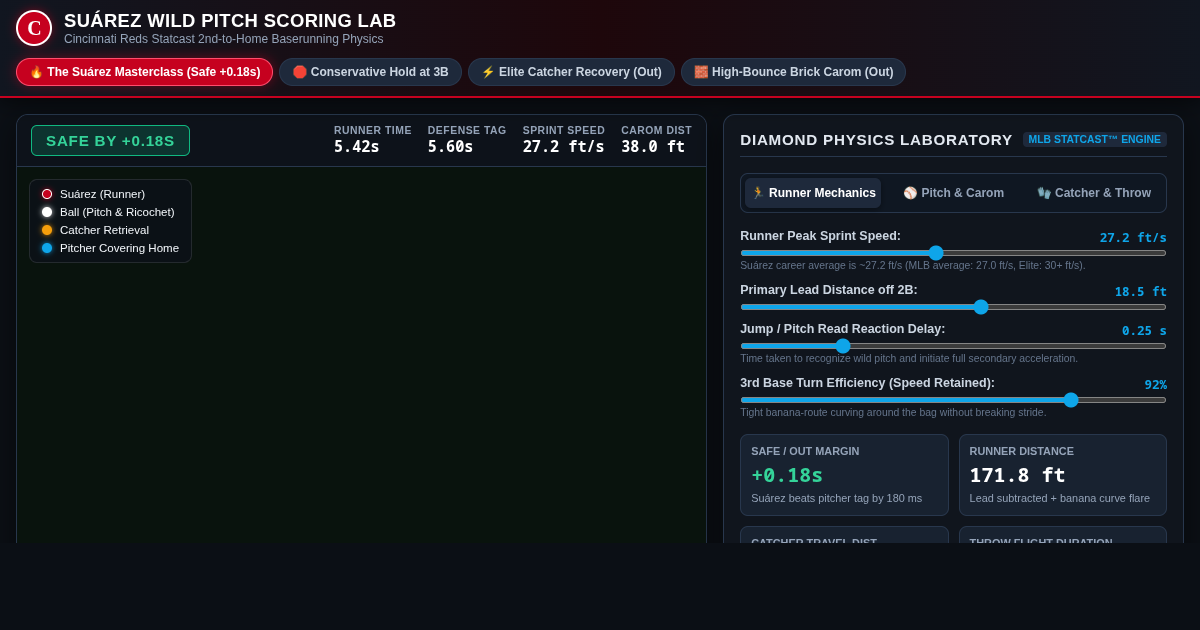
Task: Click the Diamond Physics Laboratory heading
Action: (876, 140)
